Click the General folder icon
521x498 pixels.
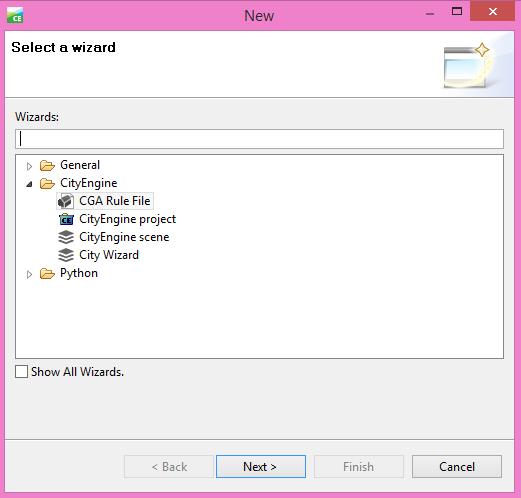click(47, 165)
